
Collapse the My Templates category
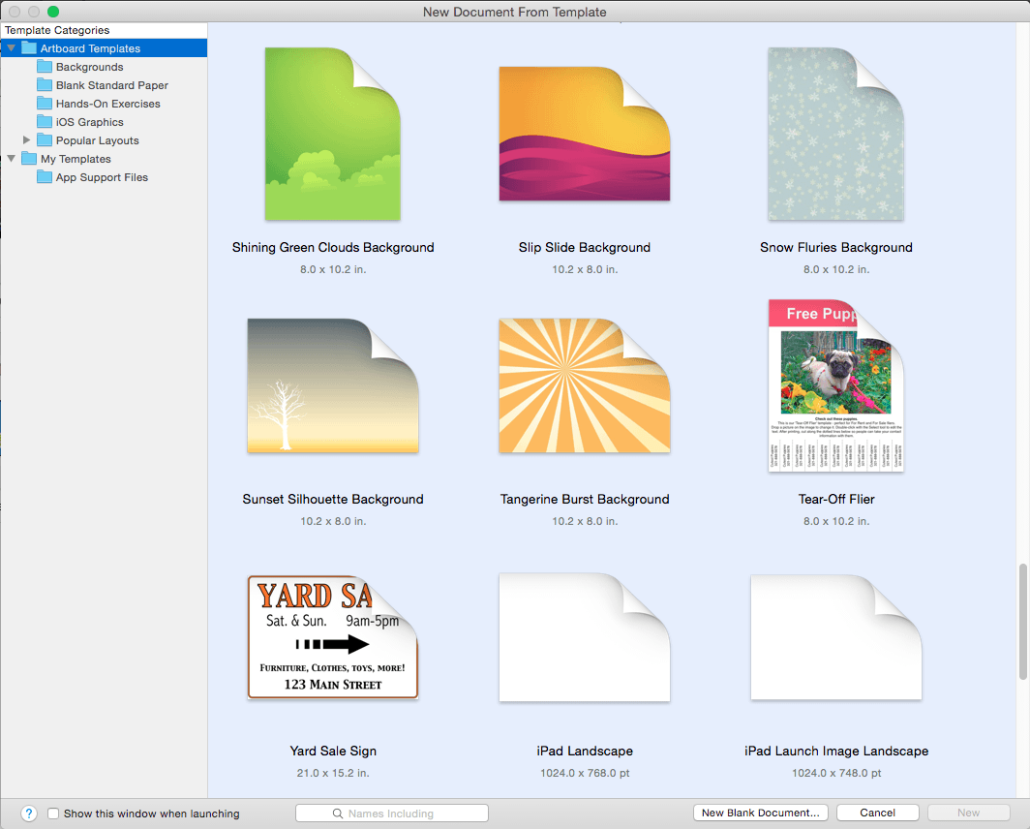click(11, 158)
